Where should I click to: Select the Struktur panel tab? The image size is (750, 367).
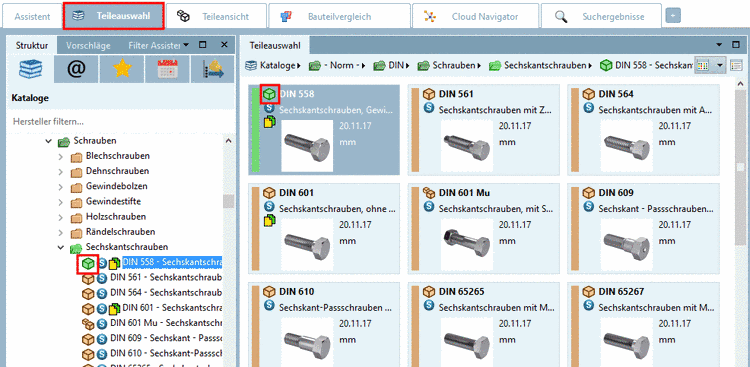[32, 45]
